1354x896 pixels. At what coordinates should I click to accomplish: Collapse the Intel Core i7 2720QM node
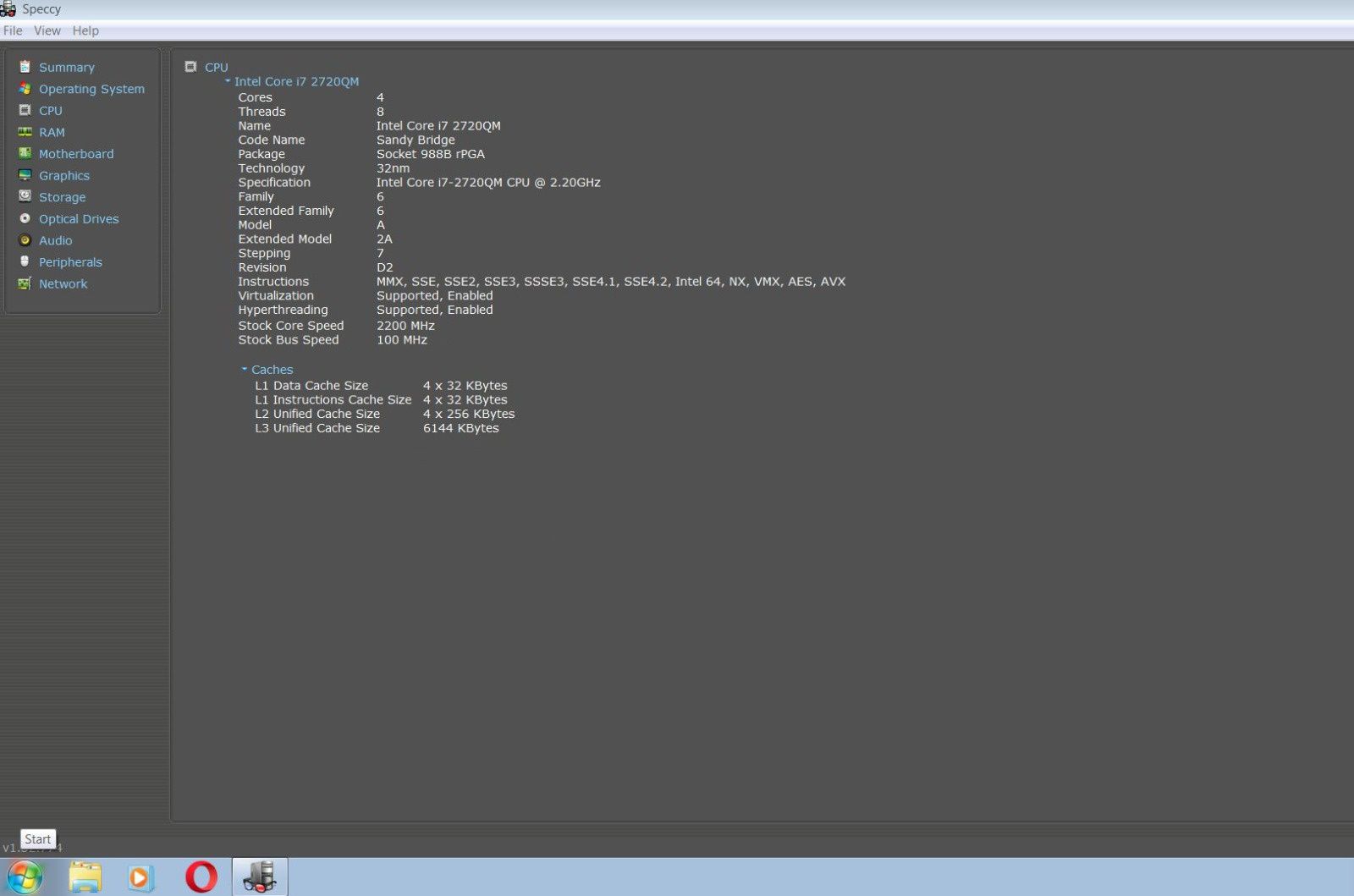pyautogui.click(x=228, y=81)
